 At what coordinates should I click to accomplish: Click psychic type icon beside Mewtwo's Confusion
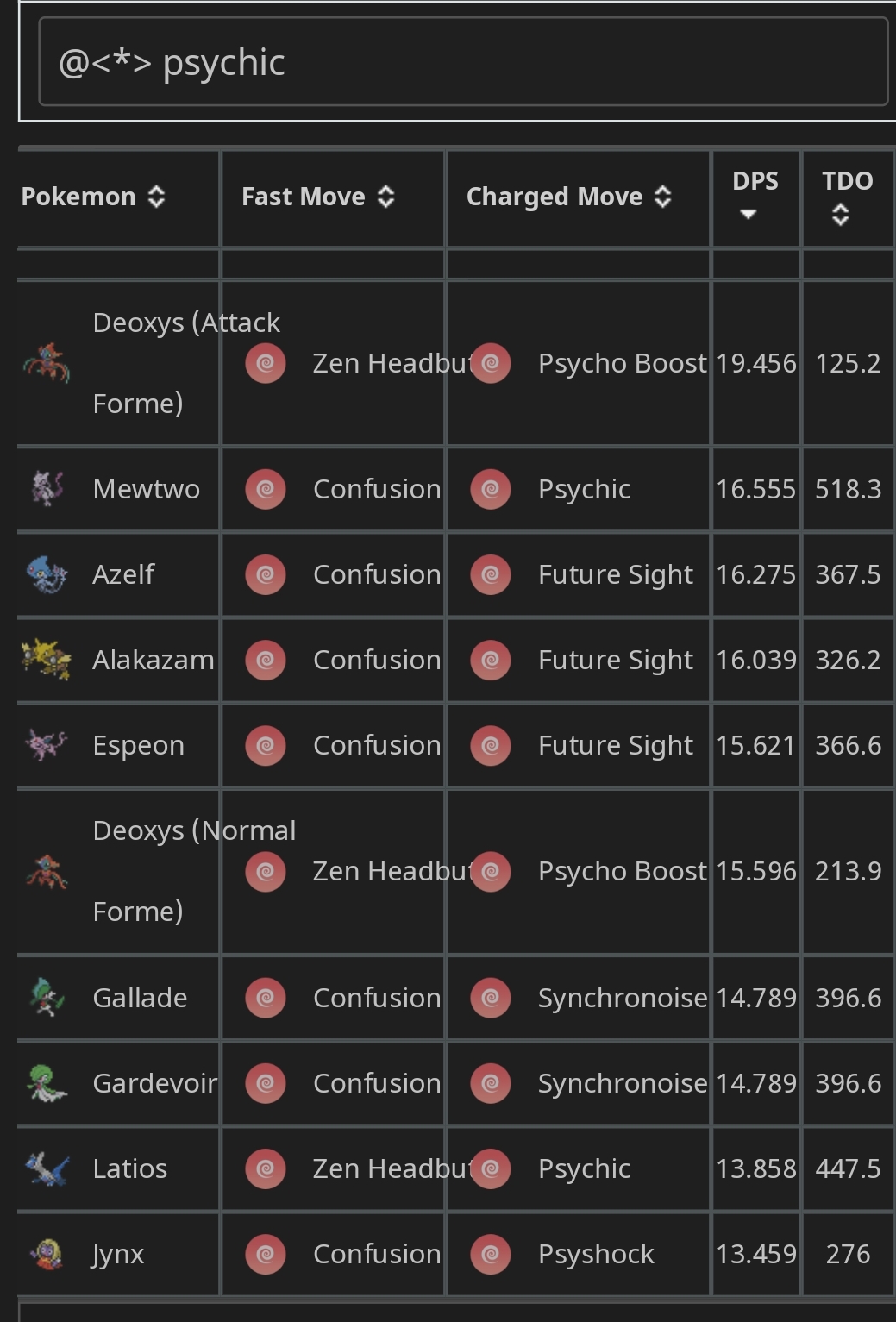pyautogui.click(x=266, y=489)
